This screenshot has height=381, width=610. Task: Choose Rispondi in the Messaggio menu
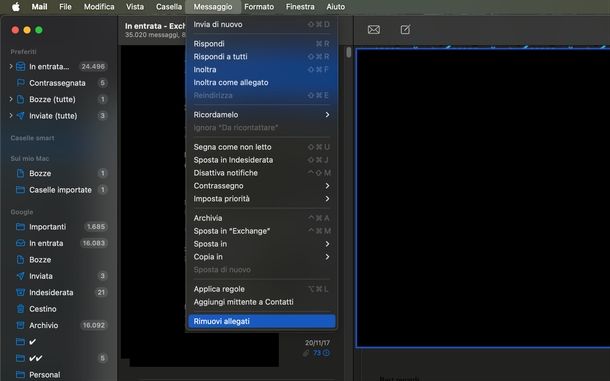pos(261,44)
